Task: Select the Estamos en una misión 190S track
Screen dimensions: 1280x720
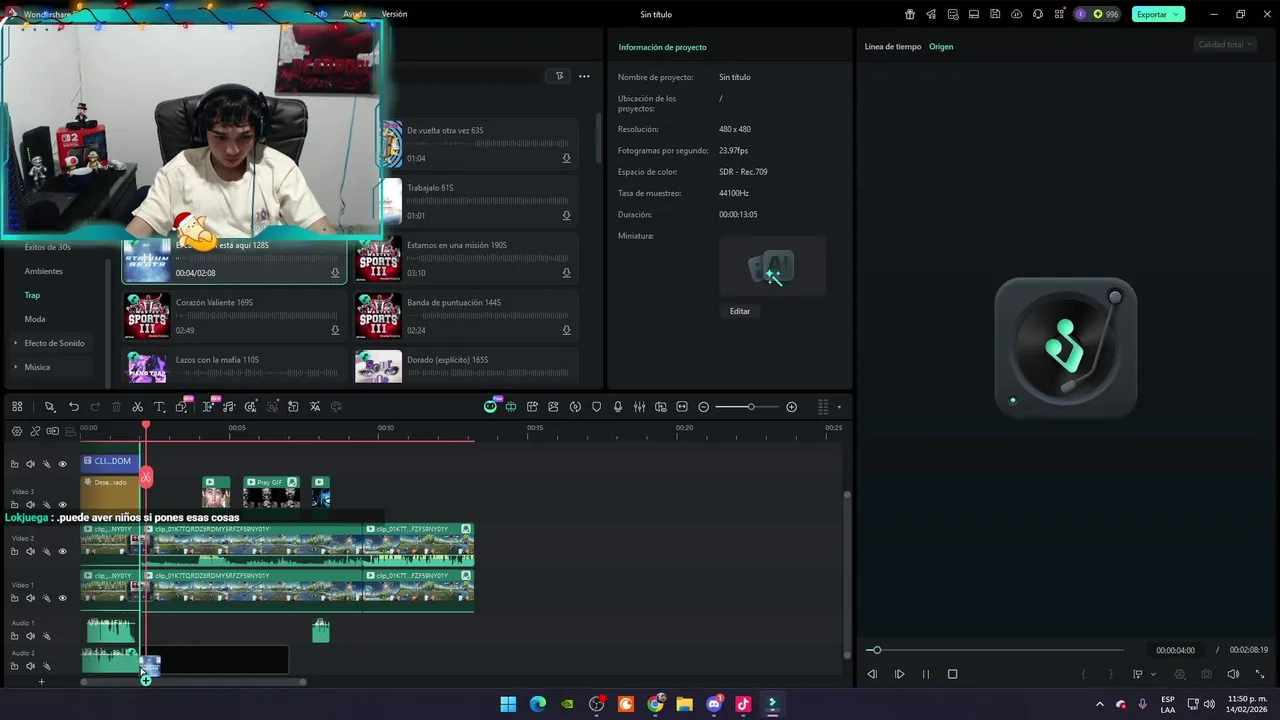Action: pos(467,260)
